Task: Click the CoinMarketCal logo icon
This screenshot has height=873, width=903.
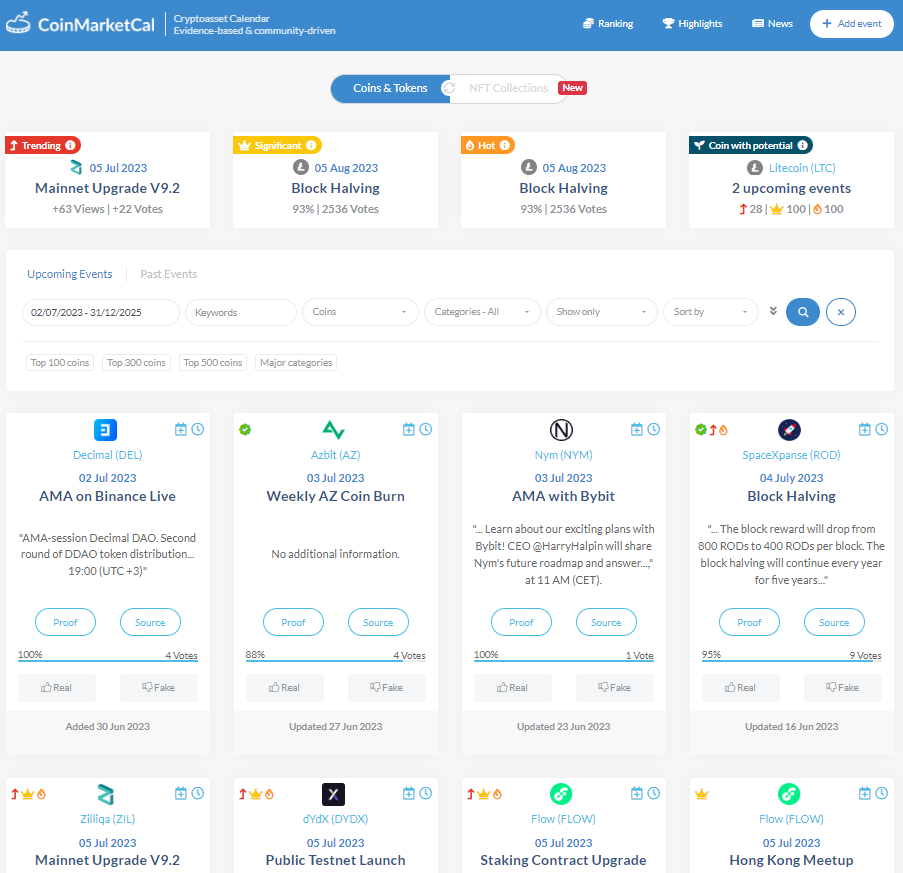Action: [x=18, y=23]
